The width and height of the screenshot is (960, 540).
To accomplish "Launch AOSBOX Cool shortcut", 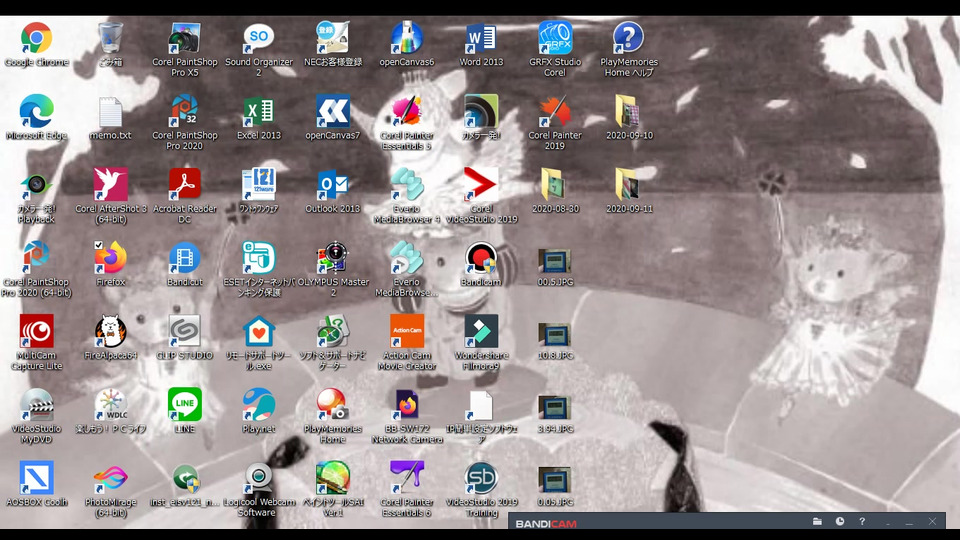I will 36,479.
